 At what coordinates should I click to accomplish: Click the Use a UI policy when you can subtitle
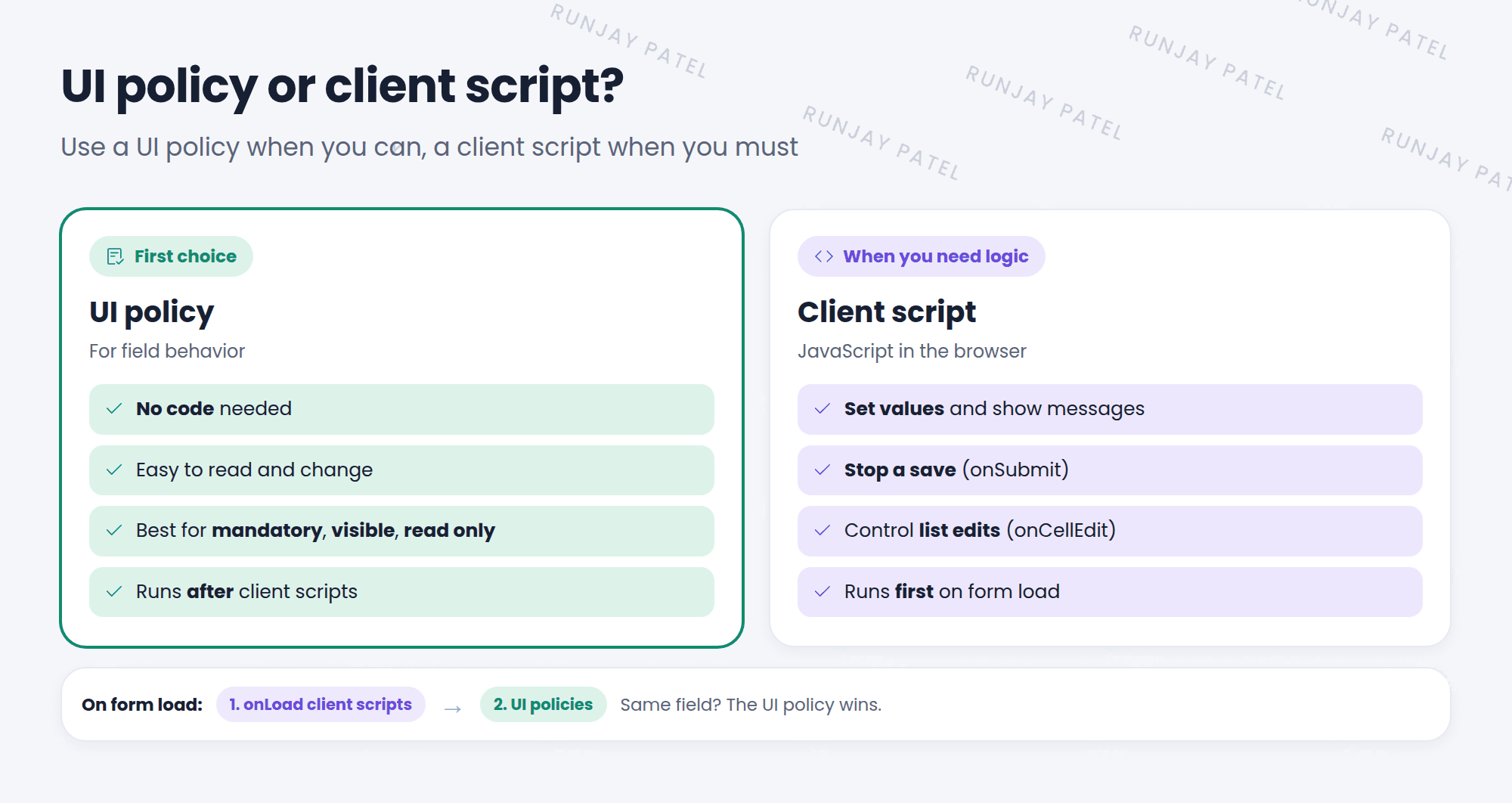[429, 147]
